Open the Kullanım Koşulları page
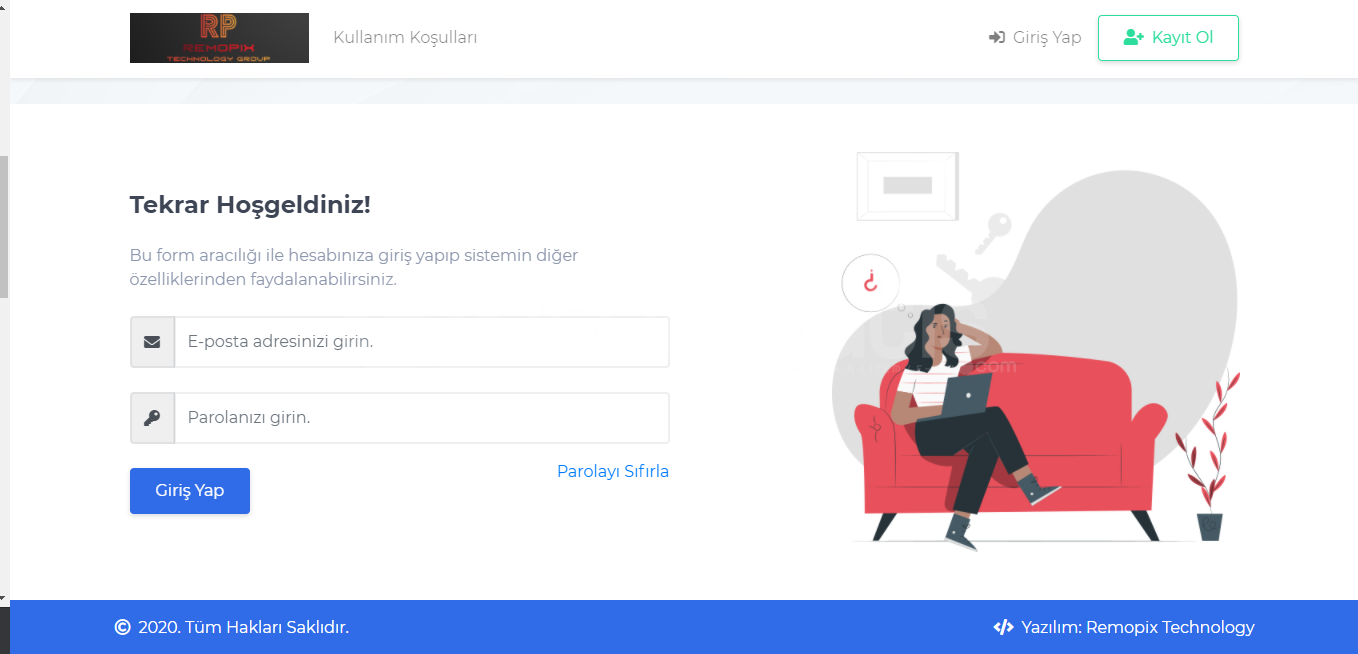1358x654 pixels. 405,38
